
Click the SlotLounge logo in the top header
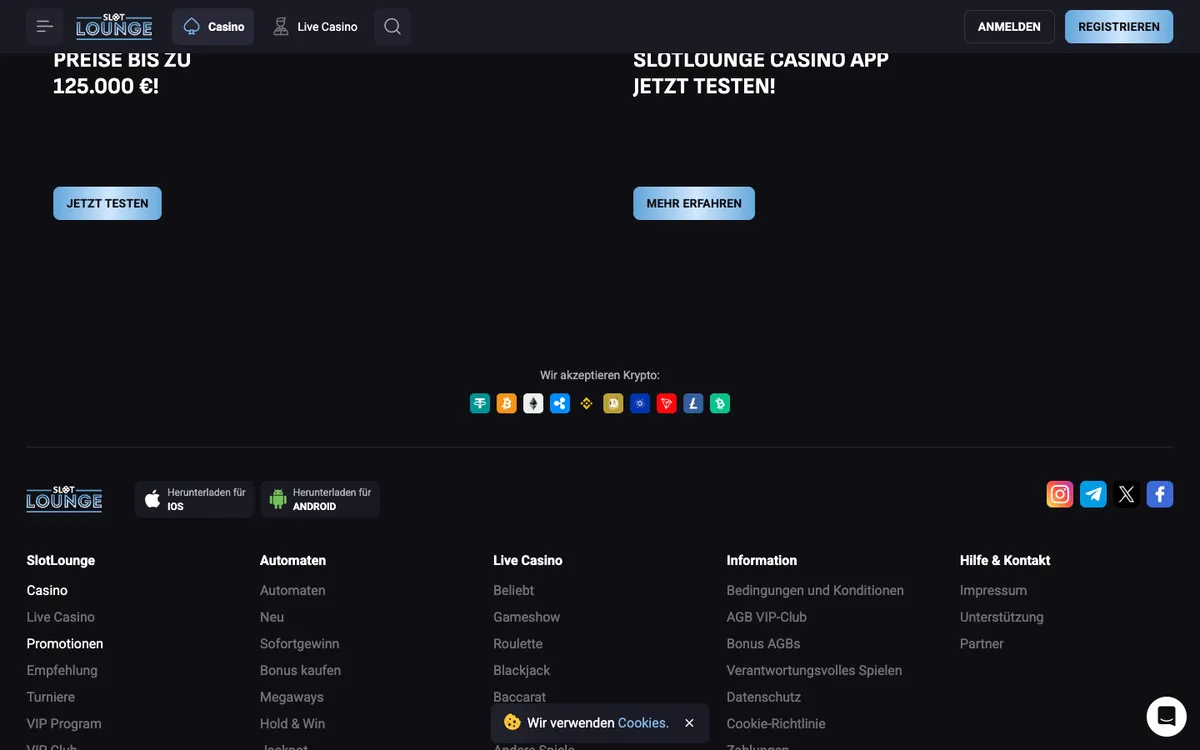pos(114,26)
